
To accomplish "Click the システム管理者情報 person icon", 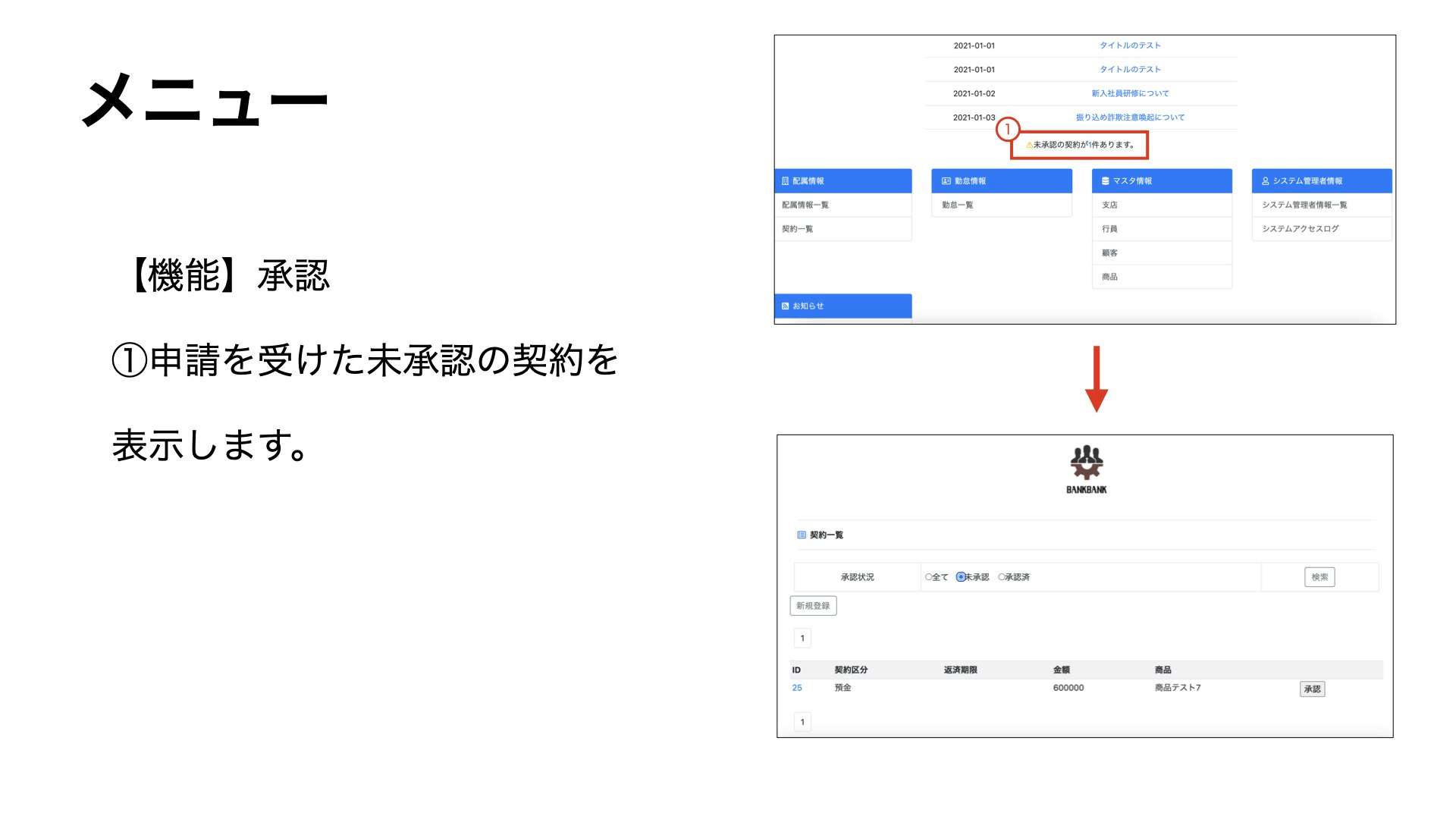I will [x=1265, y=181].
